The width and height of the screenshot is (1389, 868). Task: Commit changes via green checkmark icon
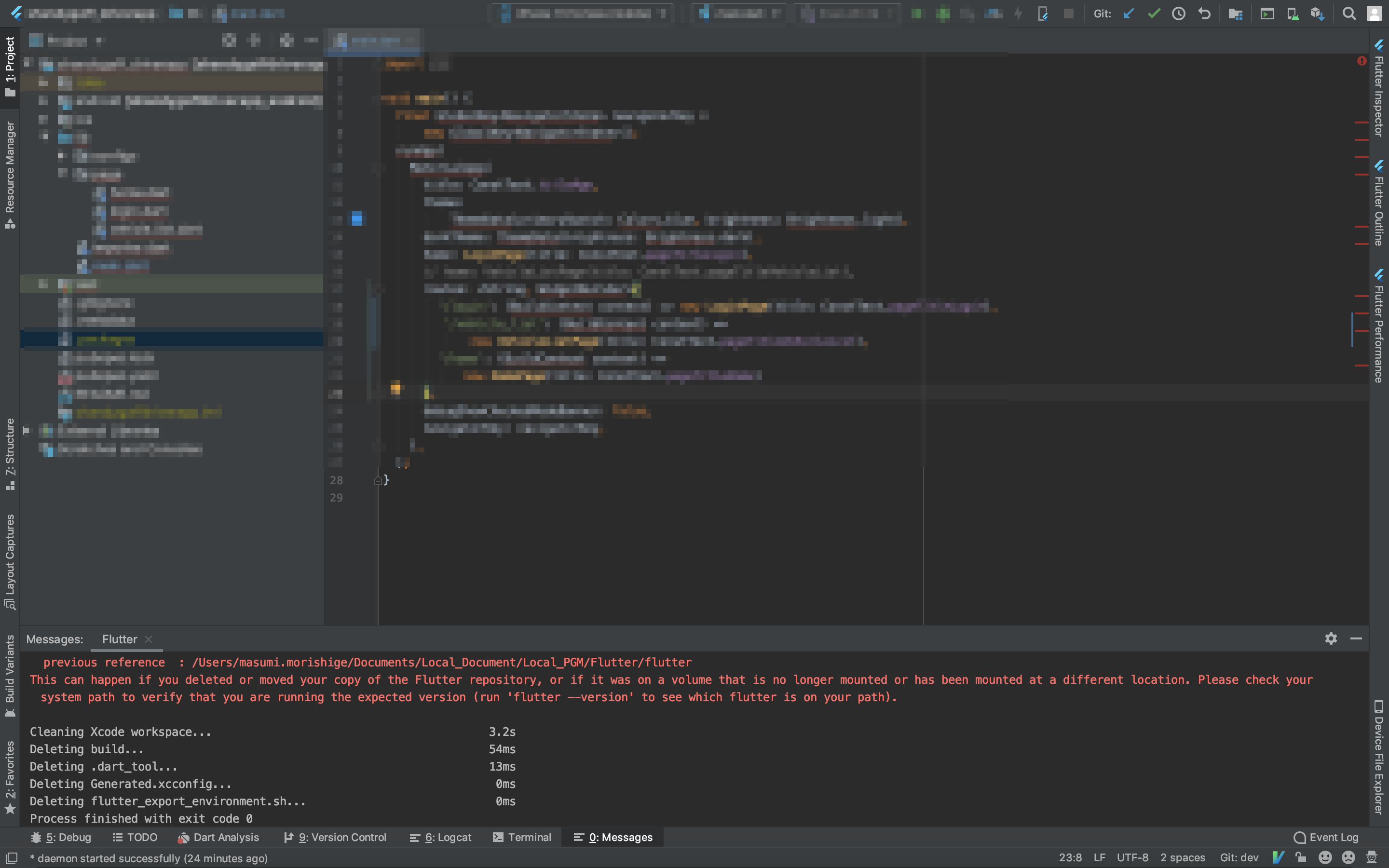[x=1154, y=13]
